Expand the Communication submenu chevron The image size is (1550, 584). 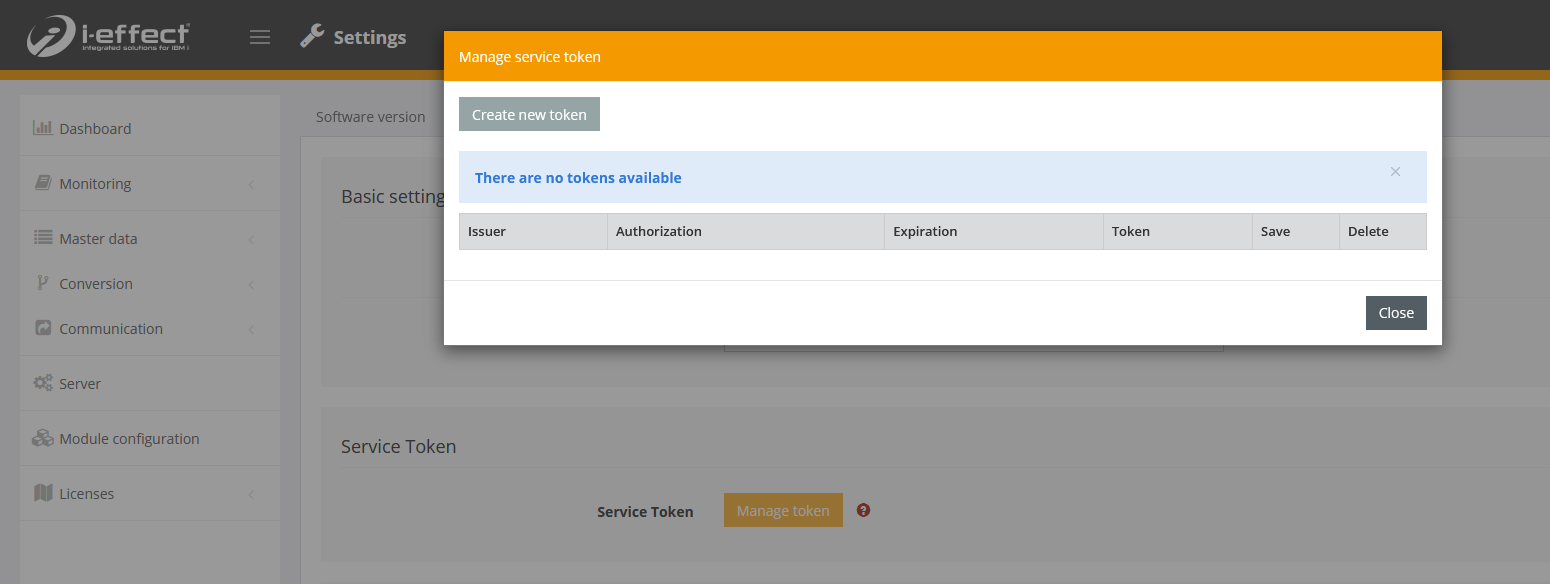pyautogui.click(x=251, y=329)
